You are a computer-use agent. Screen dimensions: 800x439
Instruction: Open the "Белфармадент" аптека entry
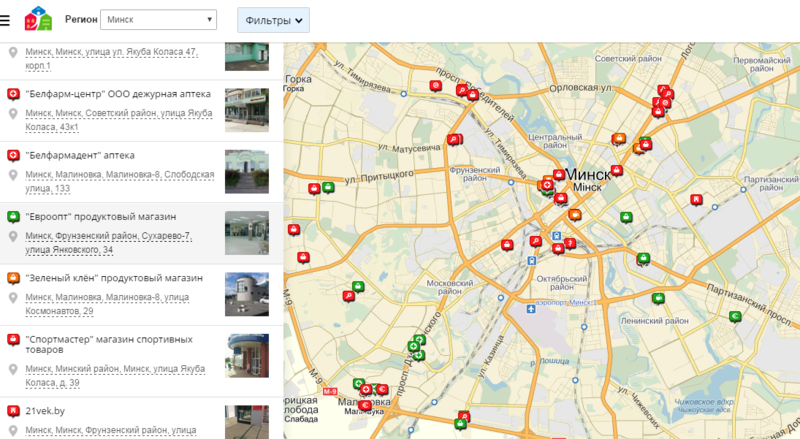80,155
